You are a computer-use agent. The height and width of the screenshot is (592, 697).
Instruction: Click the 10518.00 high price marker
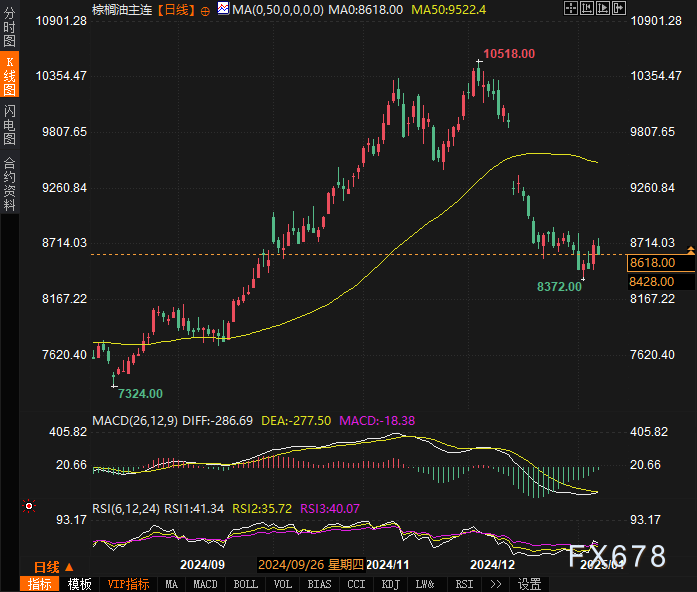[509, 53]
